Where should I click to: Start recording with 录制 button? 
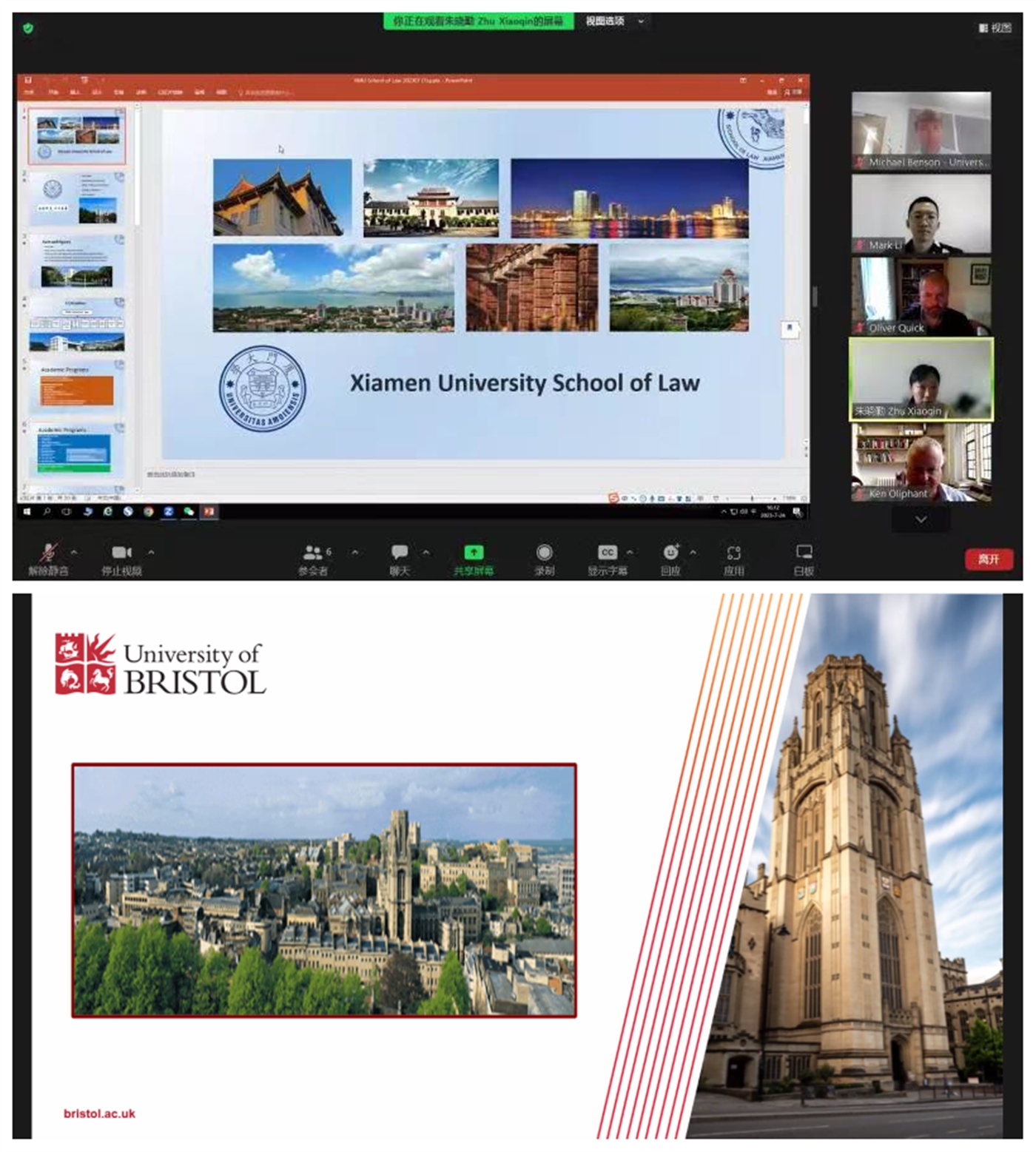pos(545,559)
